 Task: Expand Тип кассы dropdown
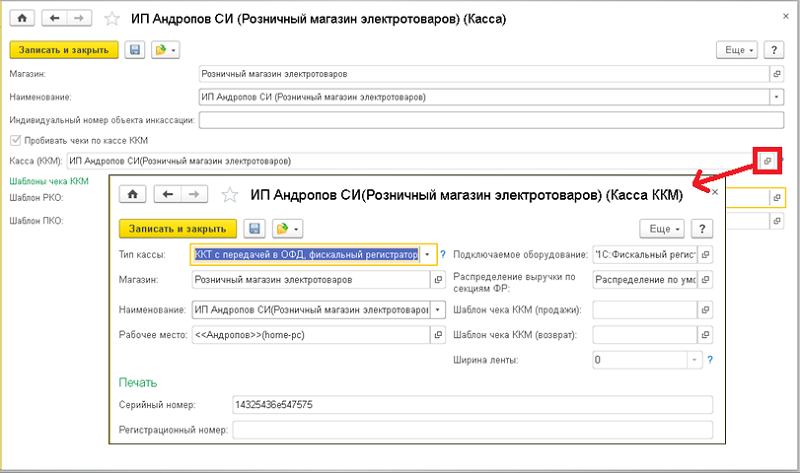[428, 254]
